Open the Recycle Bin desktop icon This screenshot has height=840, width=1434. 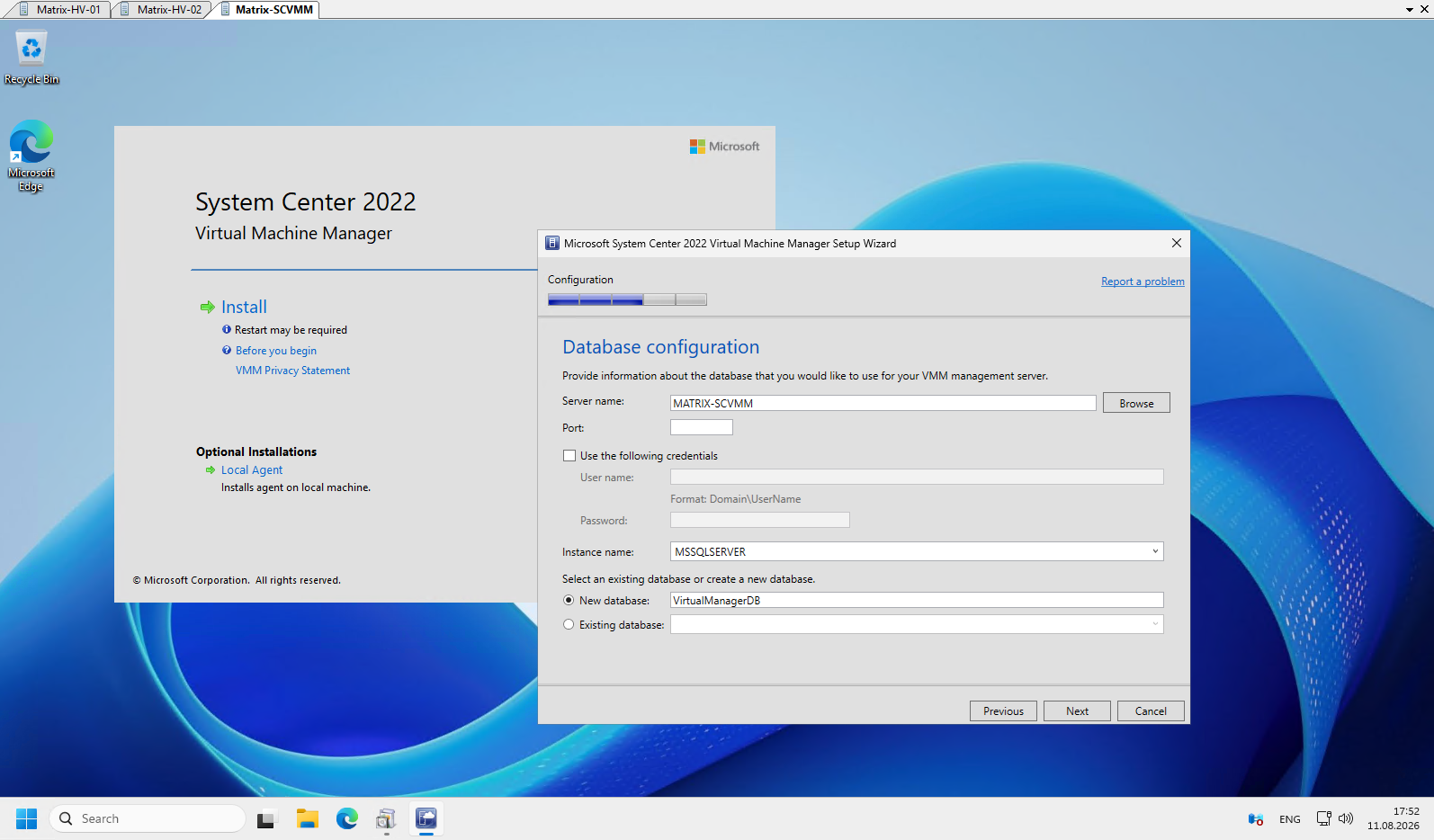click(x=31, y=58)
